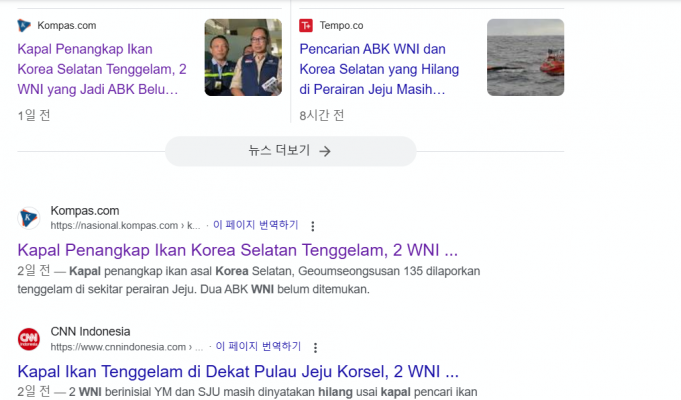This screenshot has height=400, width=681.
Task: Click the Kompas.com site name in search result
Action: click(x=85, y=210)
